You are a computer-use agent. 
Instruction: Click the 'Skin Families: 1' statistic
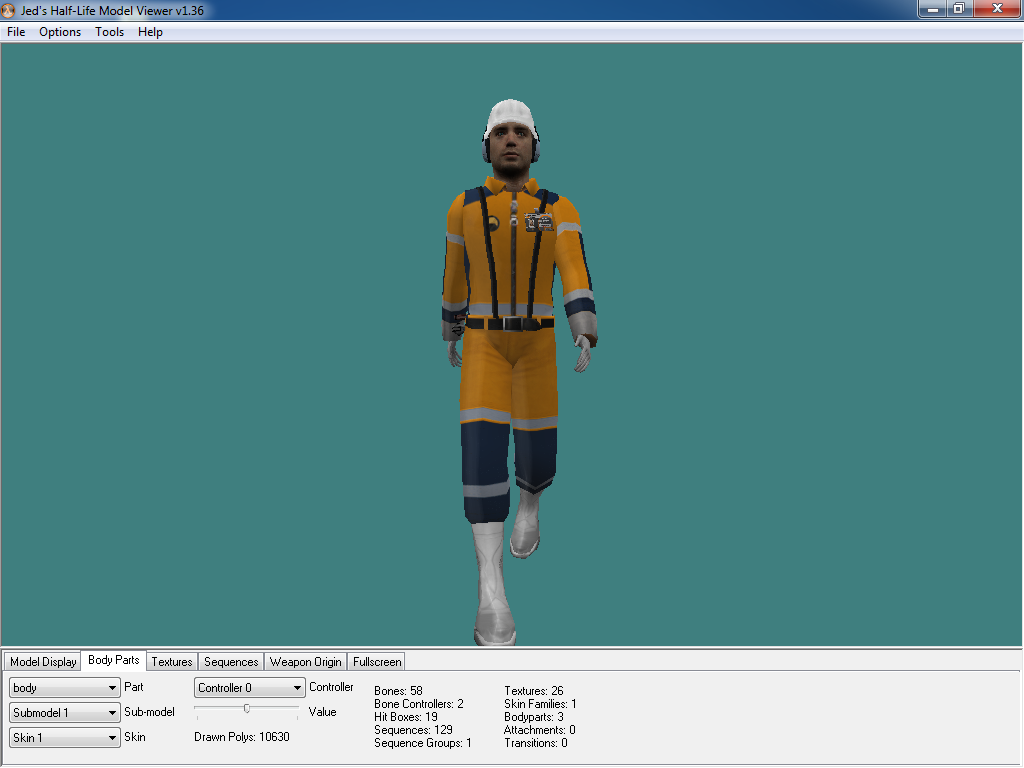(540, 704)
